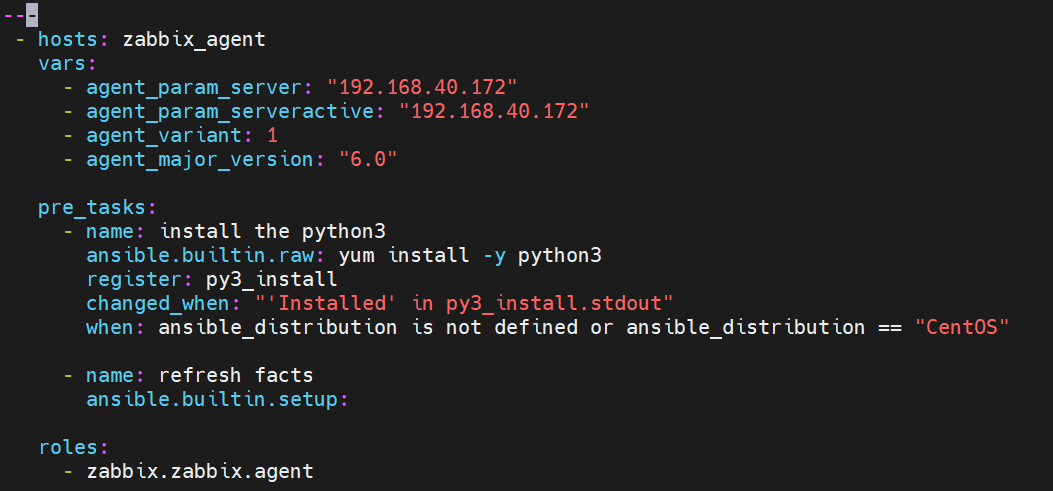The width and height of the screenshot is (1053, 491).
Task: Click the role 'zabbix.zabbix.agent'
Action: point(200,472)
